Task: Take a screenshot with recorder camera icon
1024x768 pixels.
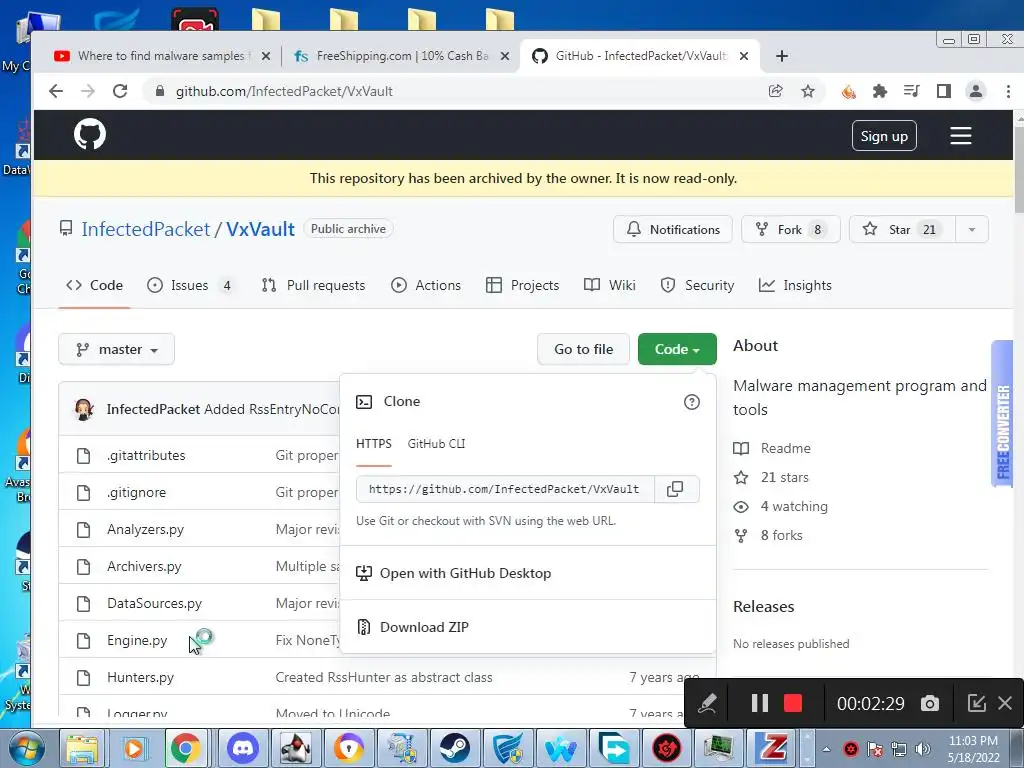Action: point(930,703)
